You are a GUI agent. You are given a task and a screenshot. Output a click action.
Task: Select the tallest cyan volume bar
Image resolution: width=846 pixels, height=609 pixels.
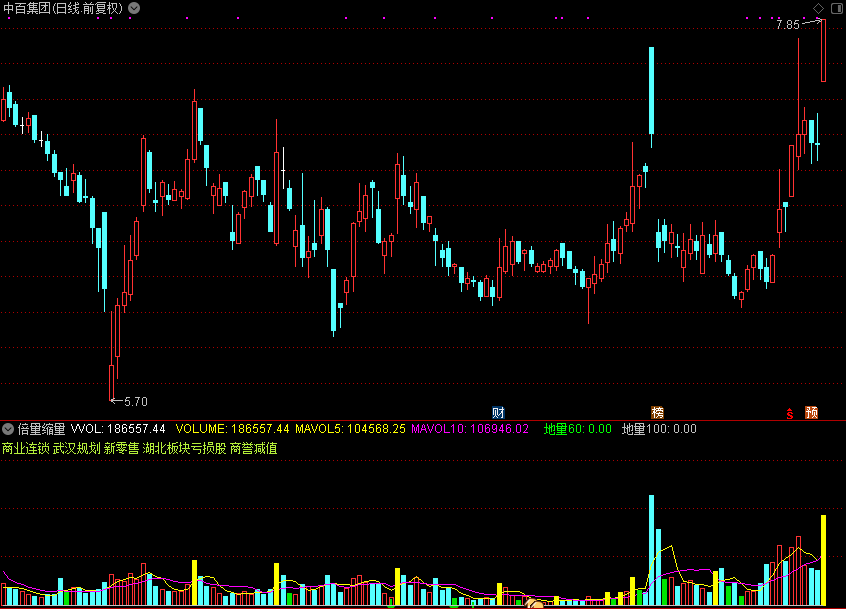(x=651, y=550)
